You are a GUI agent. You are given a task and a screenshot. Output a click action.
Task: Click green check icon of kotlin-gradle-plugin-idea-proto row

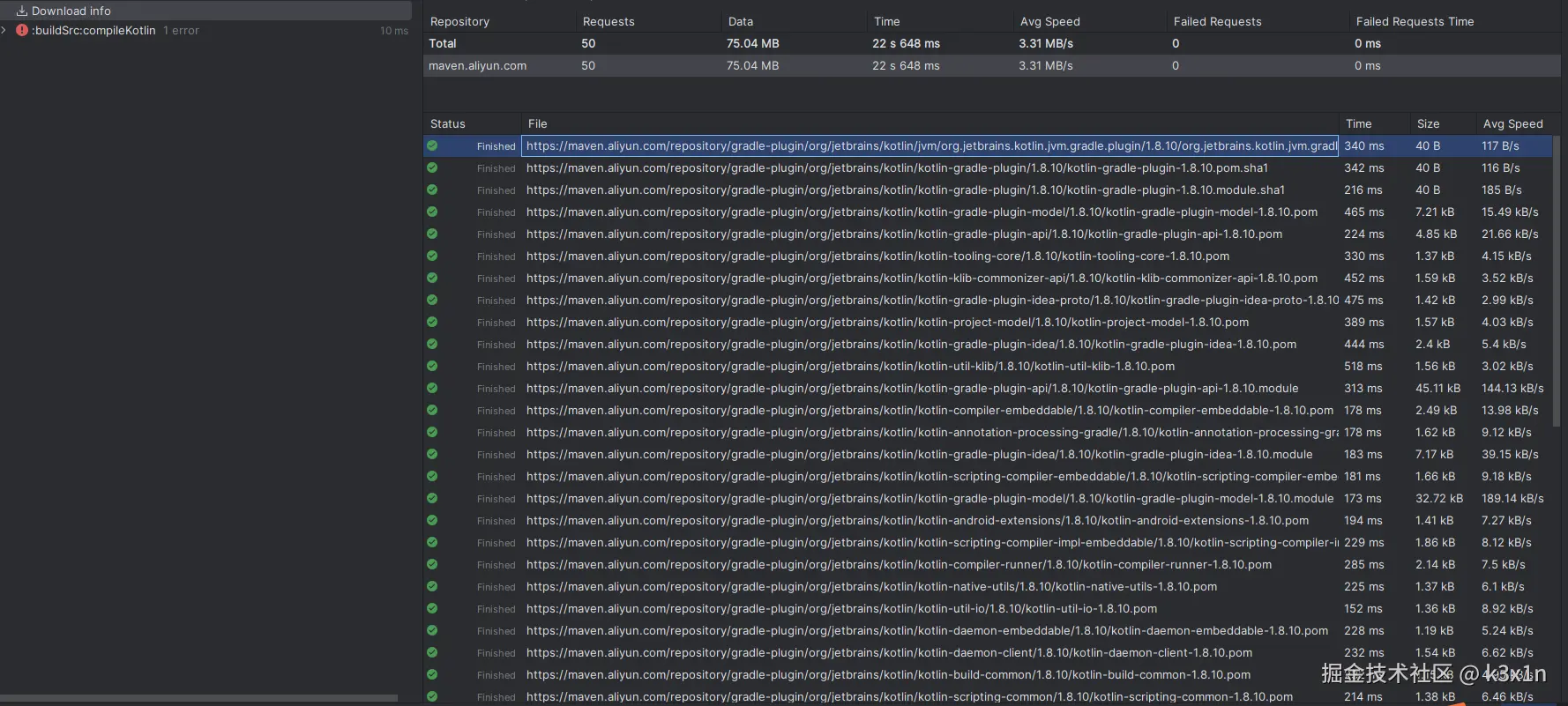[432, 300]
